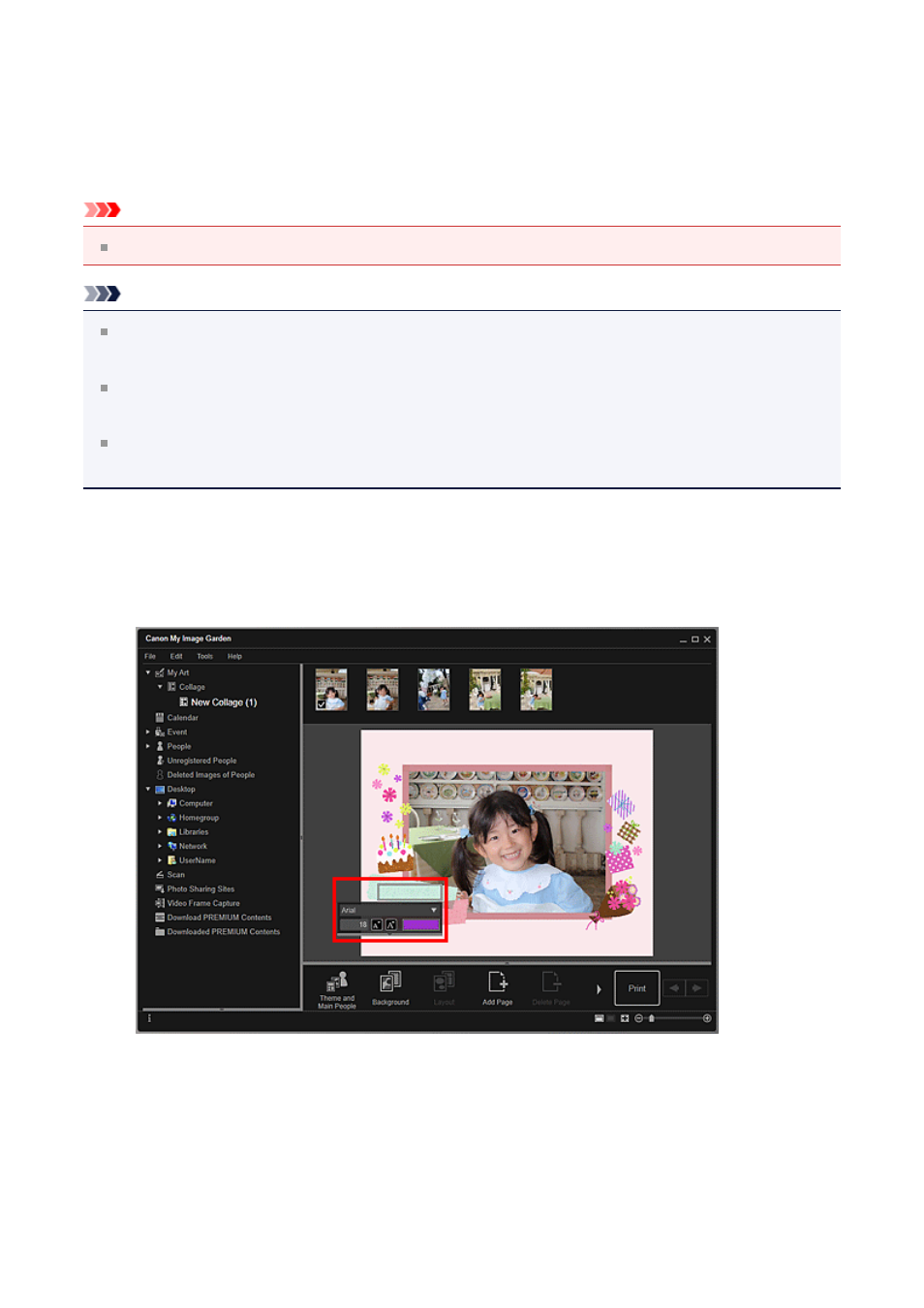The width and height of the screenshot is (924, 1308).
Task: Expand the UserName tree node
Action: coord(160,860)
